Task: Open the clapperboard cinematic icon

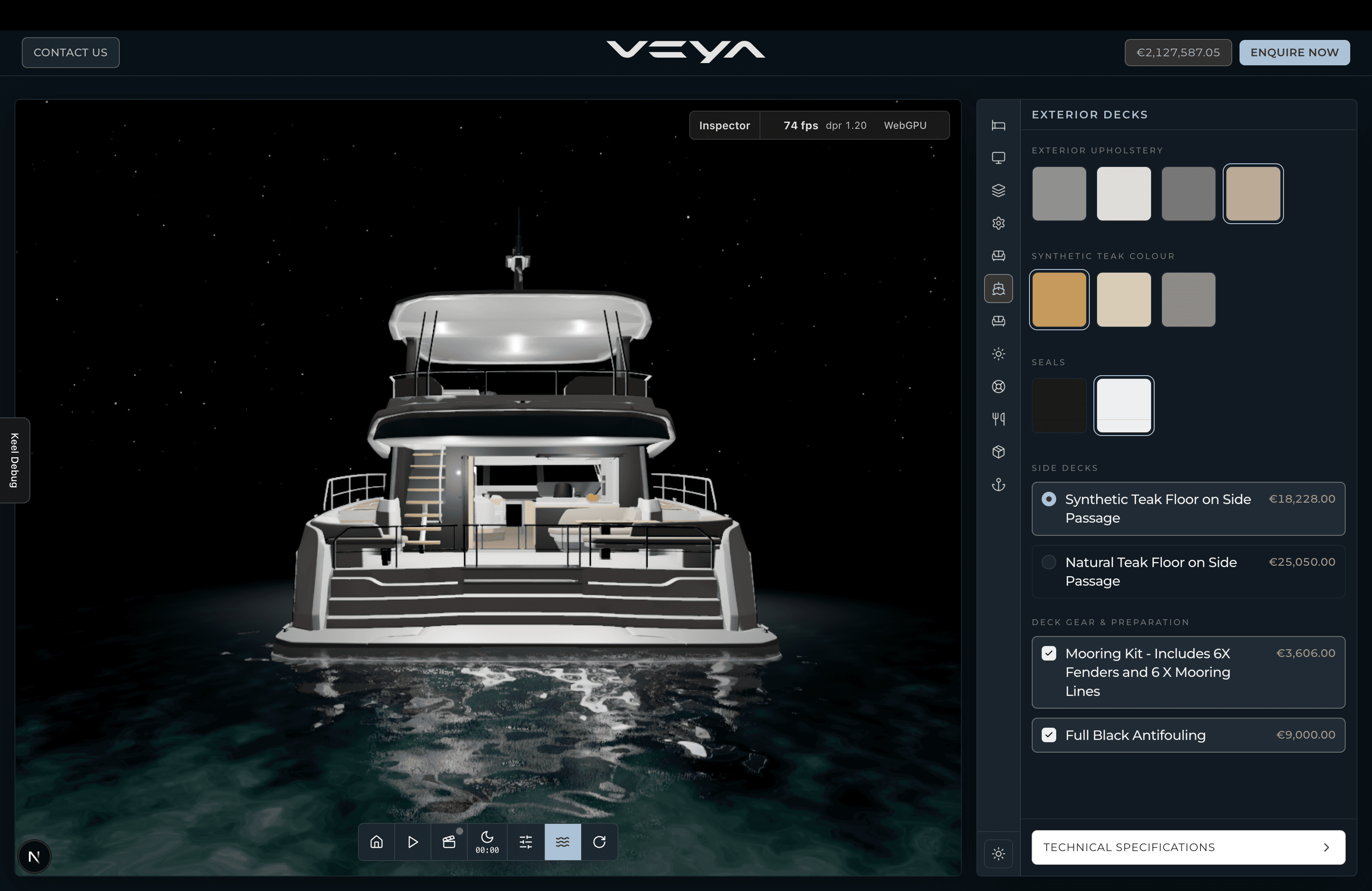Action: coord(449,842)
